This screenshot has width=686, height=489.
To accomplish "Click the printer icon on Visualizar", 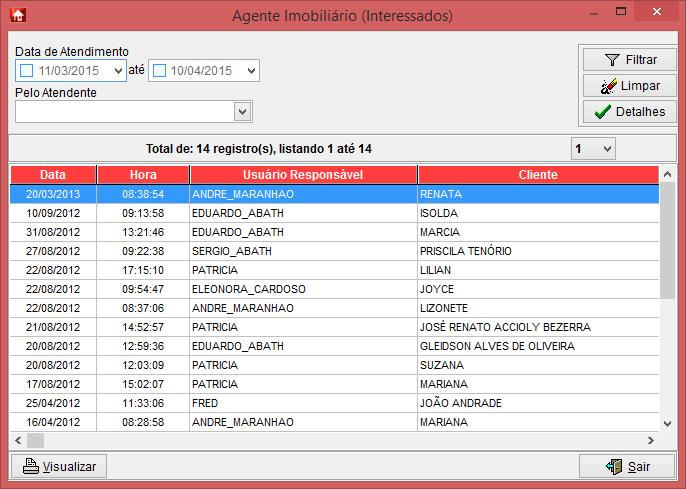I will pos(30,466).
